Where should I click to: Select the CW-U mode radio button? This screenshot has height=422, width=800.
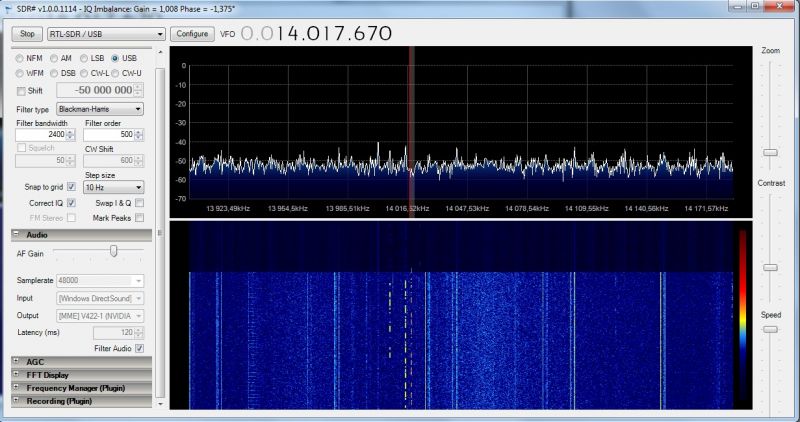tap(115, 73)
